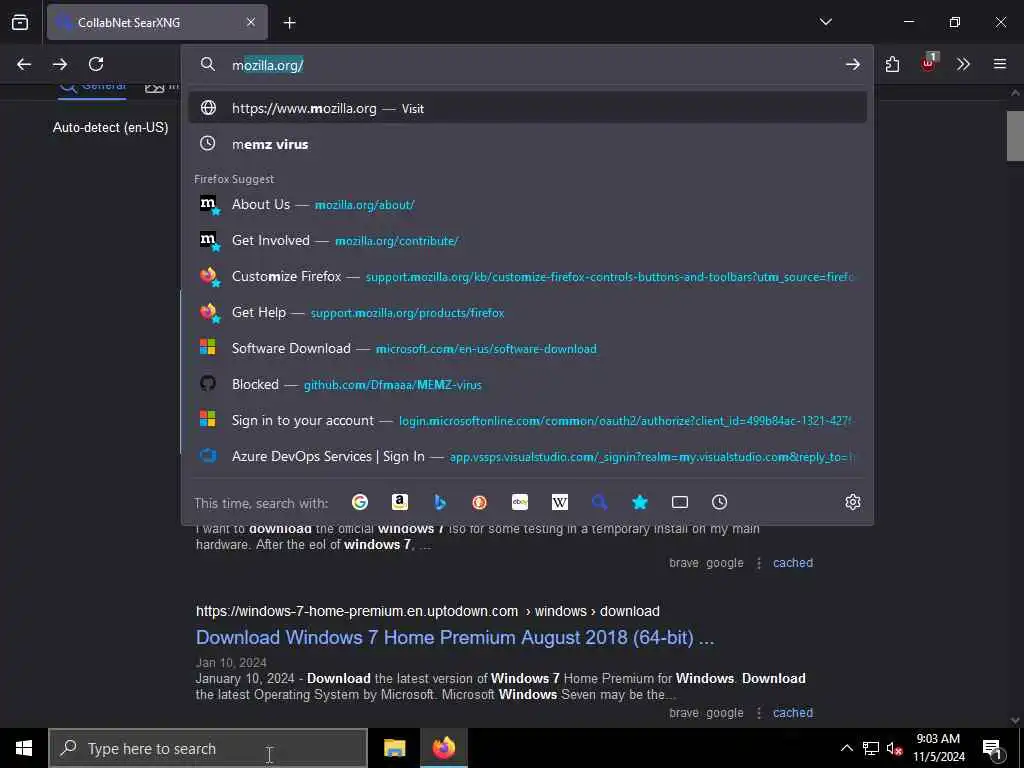Close the CollabNet SearXNG tab

click(251, 22)
